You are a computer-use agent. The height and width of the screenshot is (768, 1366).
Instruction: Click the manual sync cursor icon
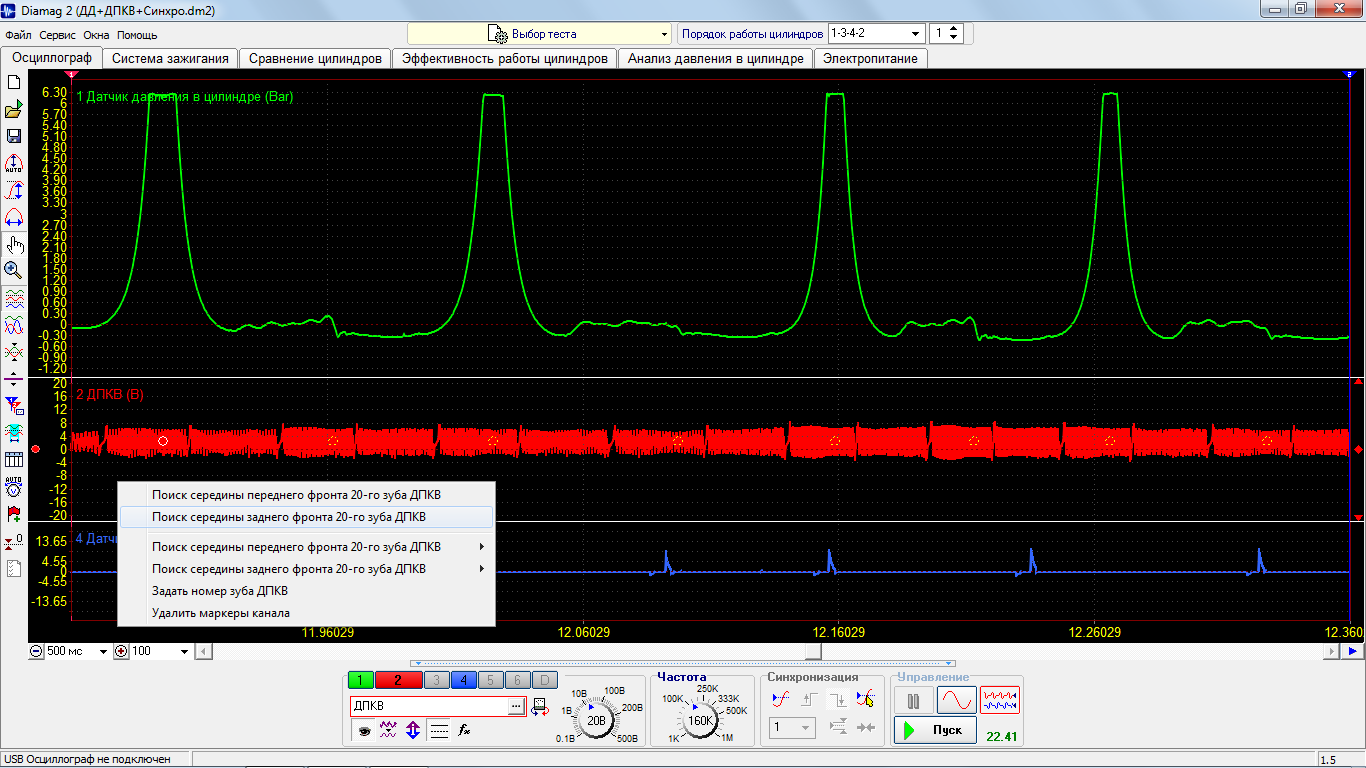point(866,699)
